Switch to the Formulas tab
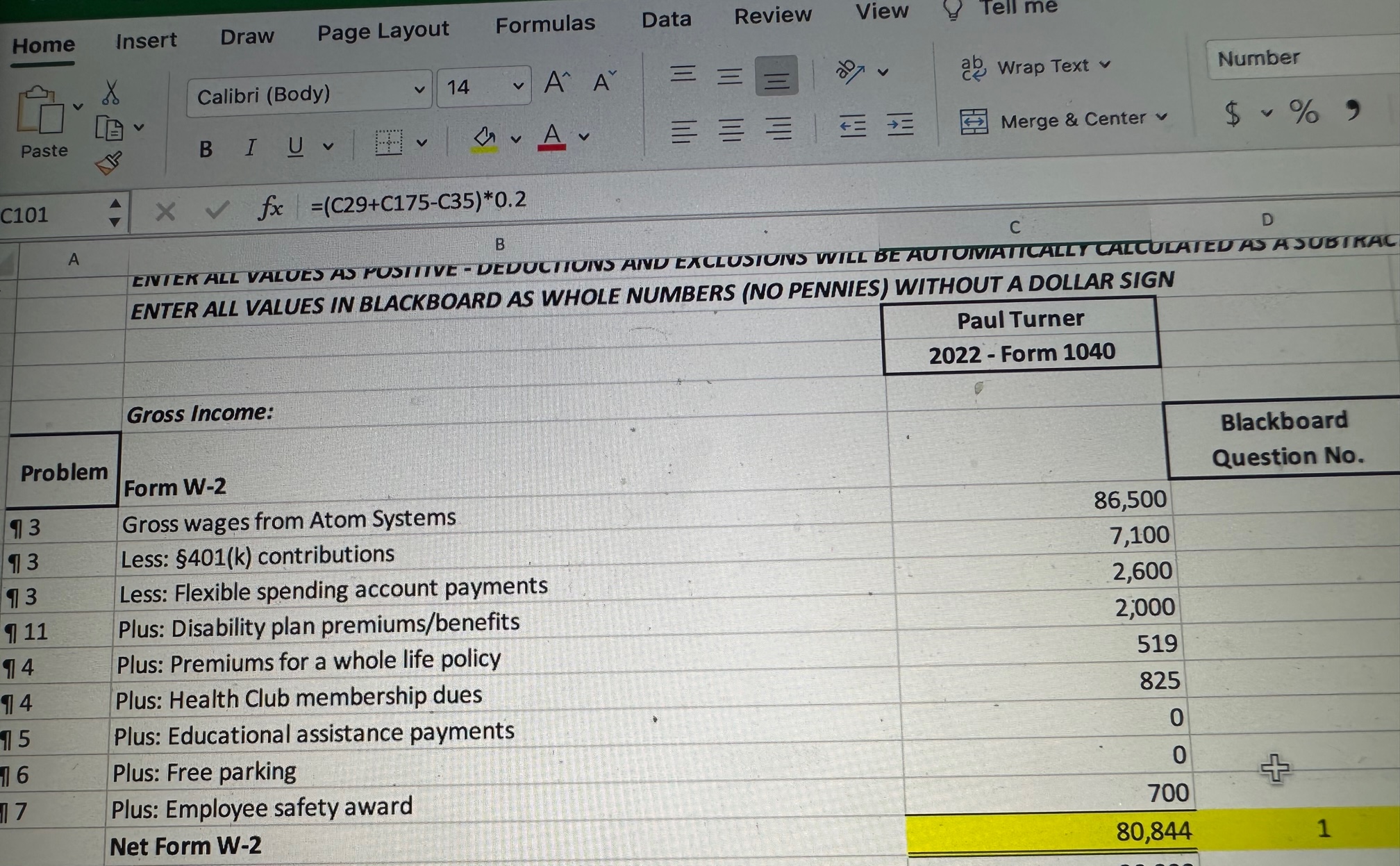This screenshot has width=1400, height=866. (546, 23)
